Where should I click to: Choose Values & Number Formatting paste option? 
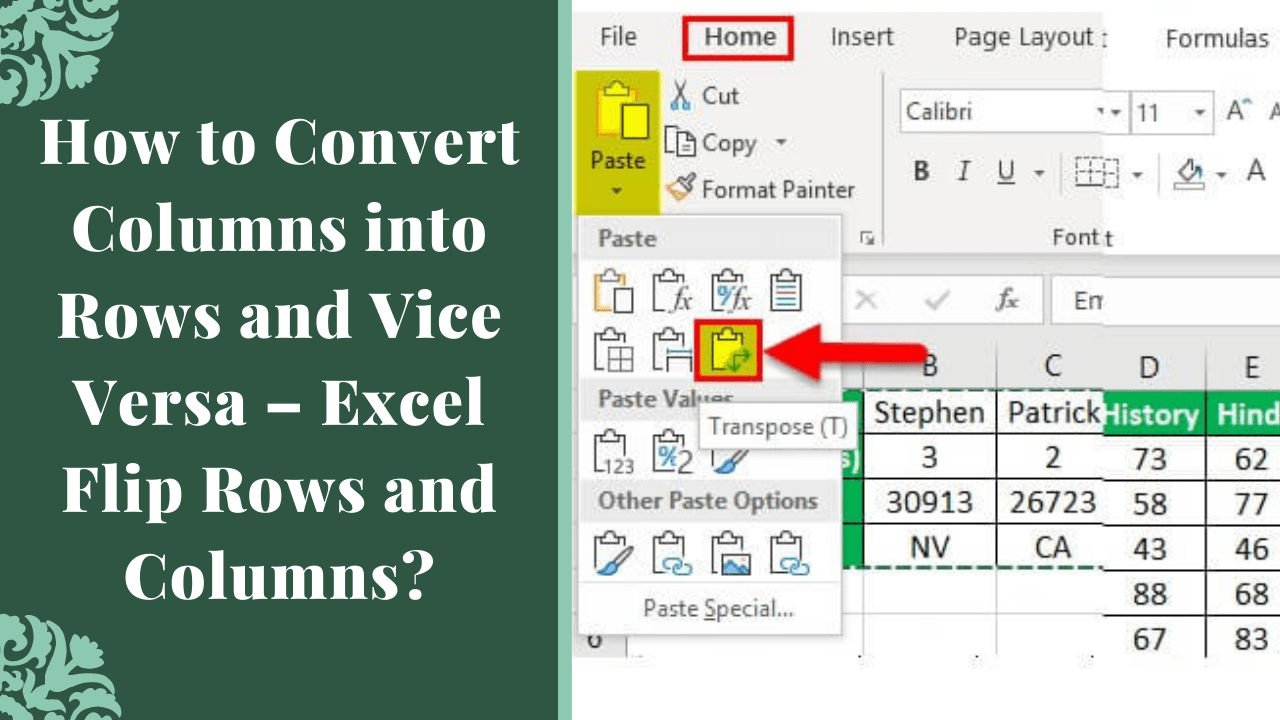click(x=671, y=451)
